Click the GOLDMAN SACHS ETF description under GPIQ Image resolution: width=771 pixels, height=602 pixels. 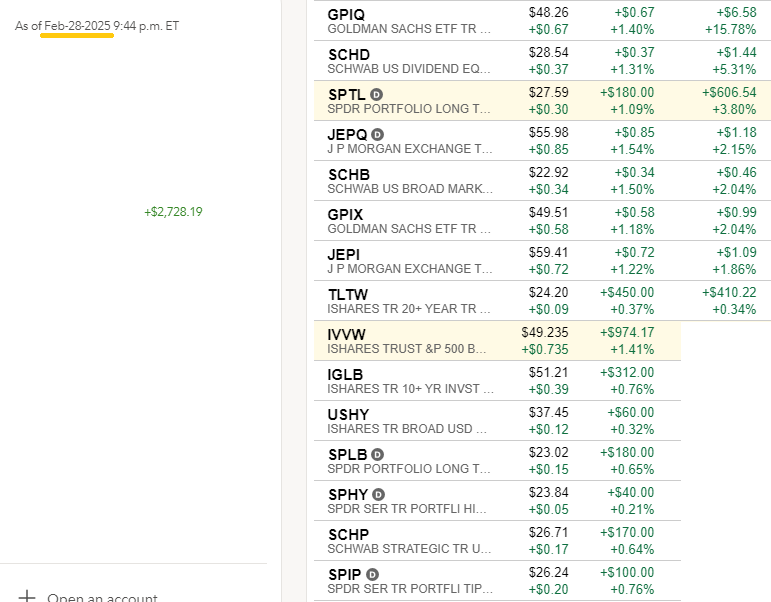(x=409, y=29)
